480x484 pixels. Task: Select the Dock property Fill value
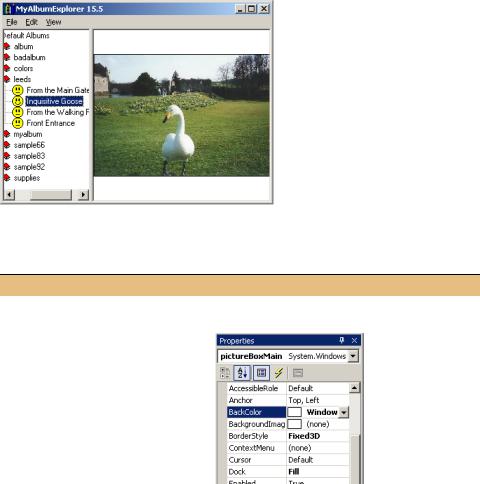click(294, 472)
